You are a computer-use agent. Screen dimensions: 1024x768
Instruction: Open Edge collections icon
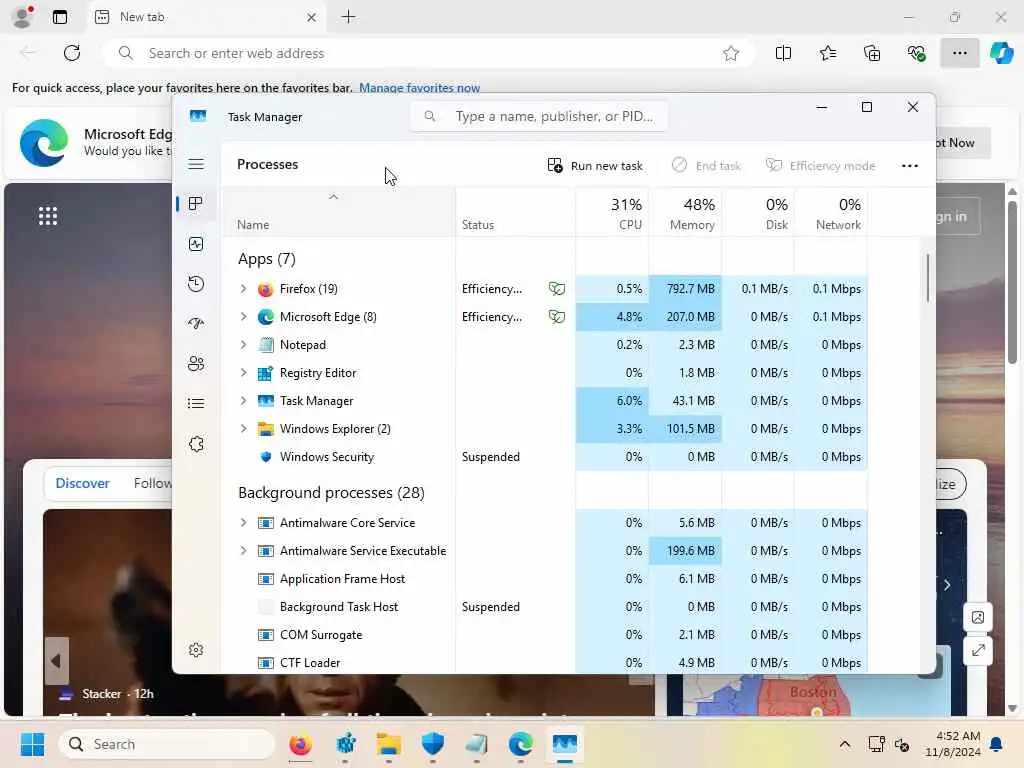pyautogui.click(x=872, y=53)
